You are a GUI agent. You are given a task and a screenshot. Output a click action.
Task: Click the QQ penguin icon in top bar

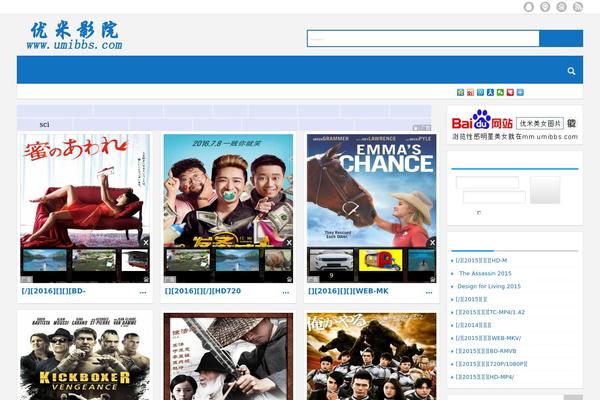click(x=528, y=7)
